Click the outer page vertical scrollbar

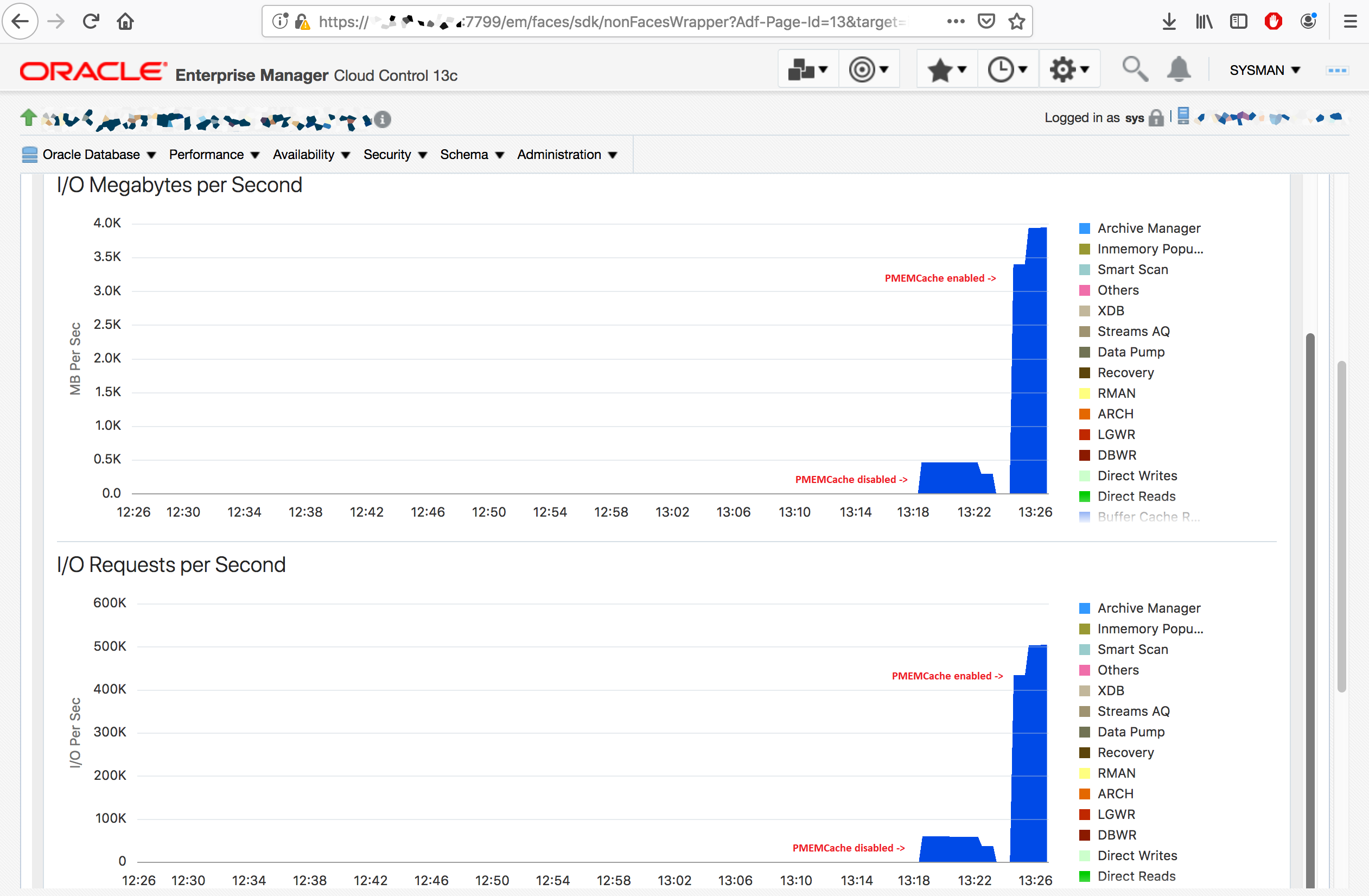click(1341, 526)
